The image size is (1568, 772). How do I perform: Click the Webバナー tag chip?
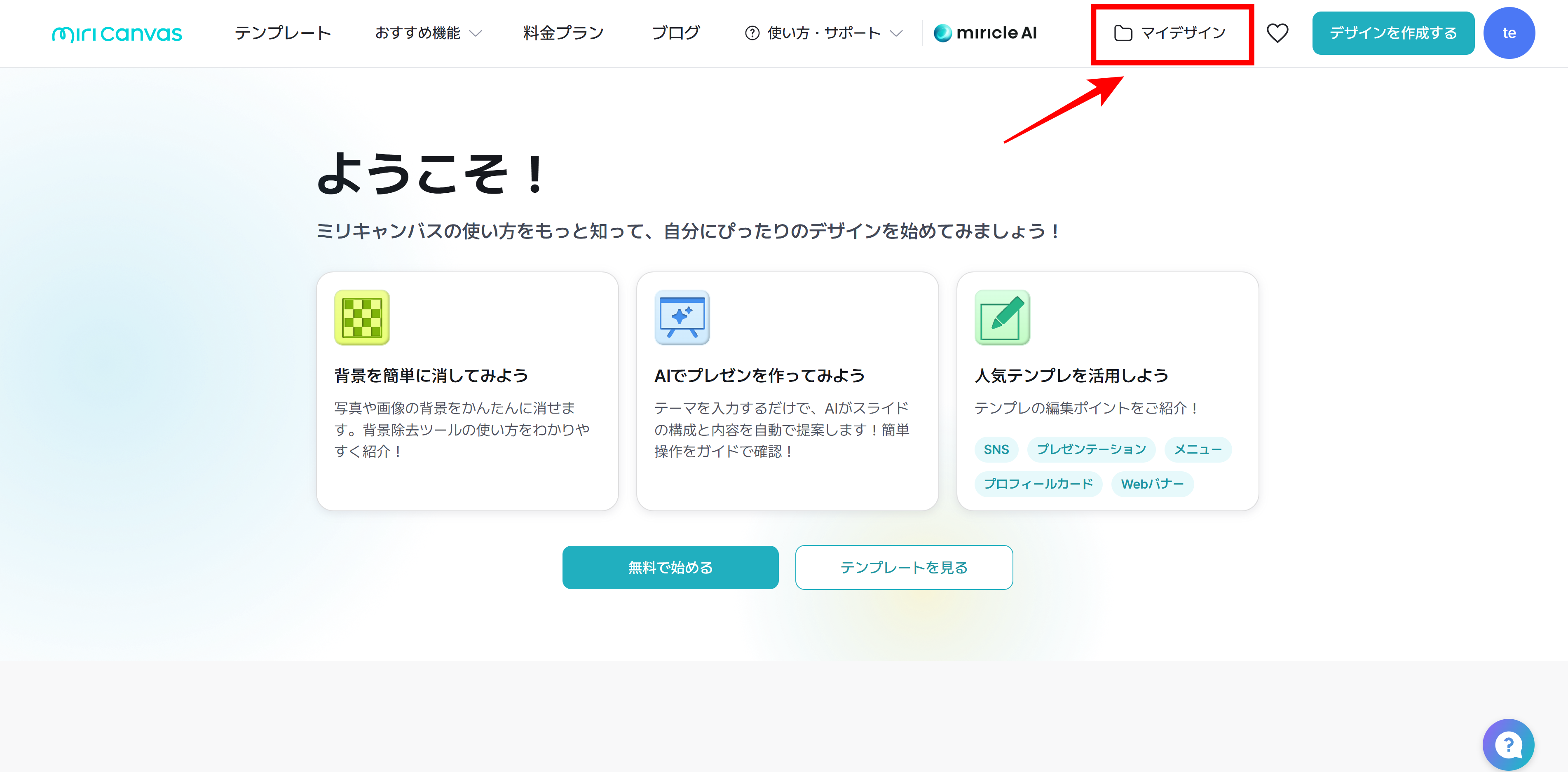point(1152,484)
